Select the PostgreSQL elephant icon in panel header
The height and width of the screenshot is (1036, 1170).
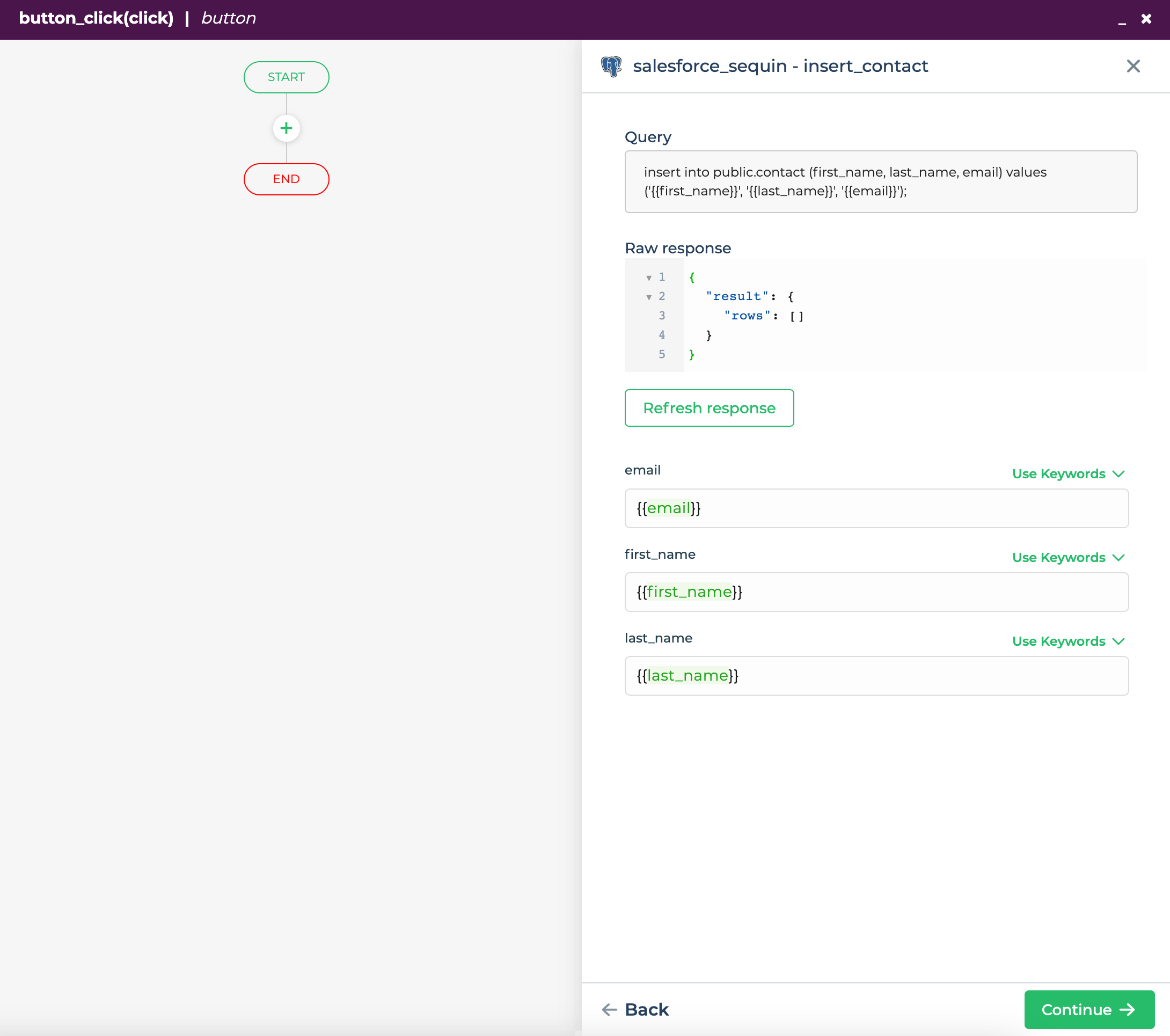[611, 66]
